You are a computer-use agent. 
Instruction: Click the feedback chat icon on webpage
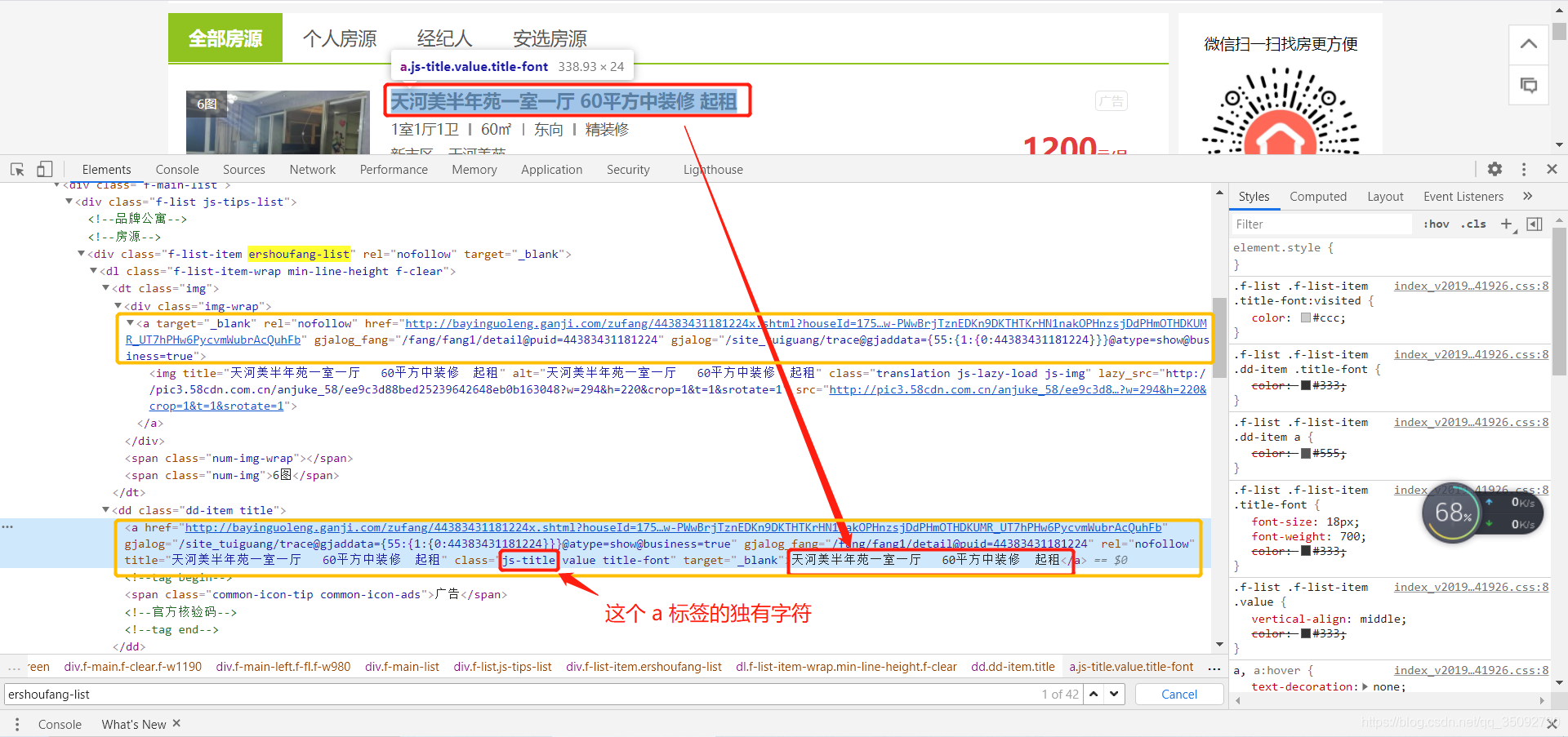pyautogui.click(x=1529, y=85)
